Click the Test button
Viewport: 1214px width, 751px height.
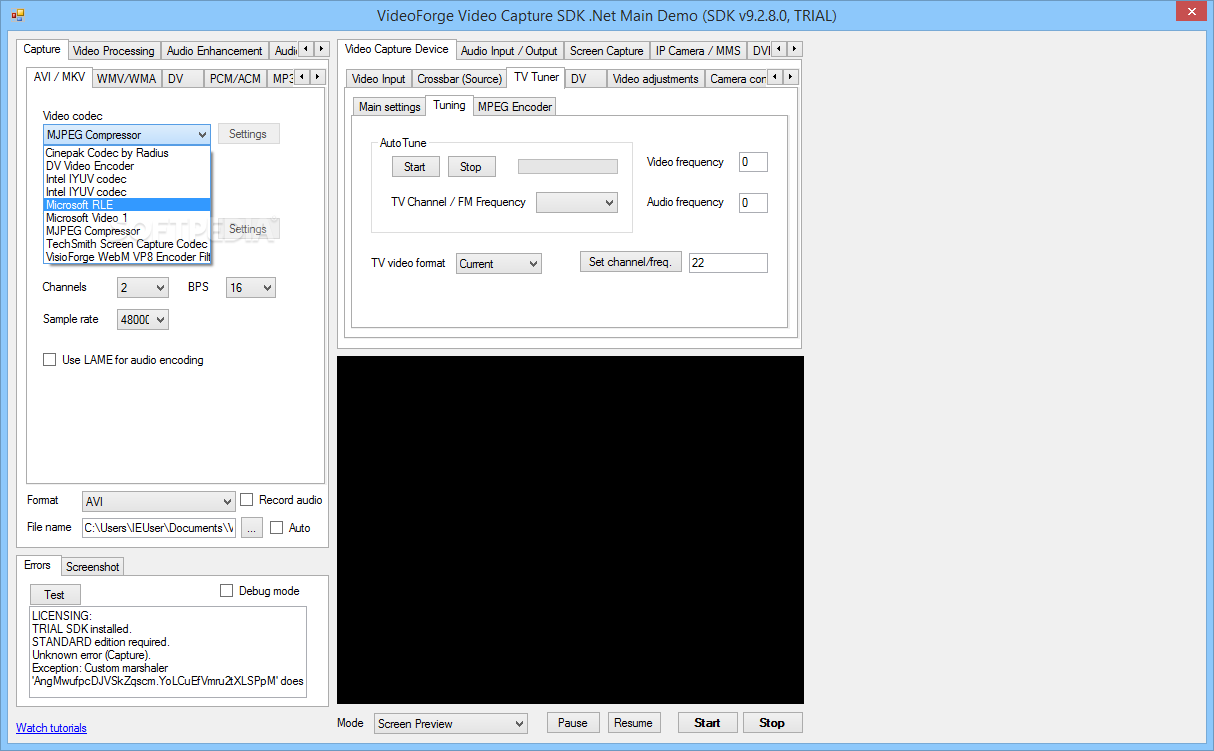54,595
